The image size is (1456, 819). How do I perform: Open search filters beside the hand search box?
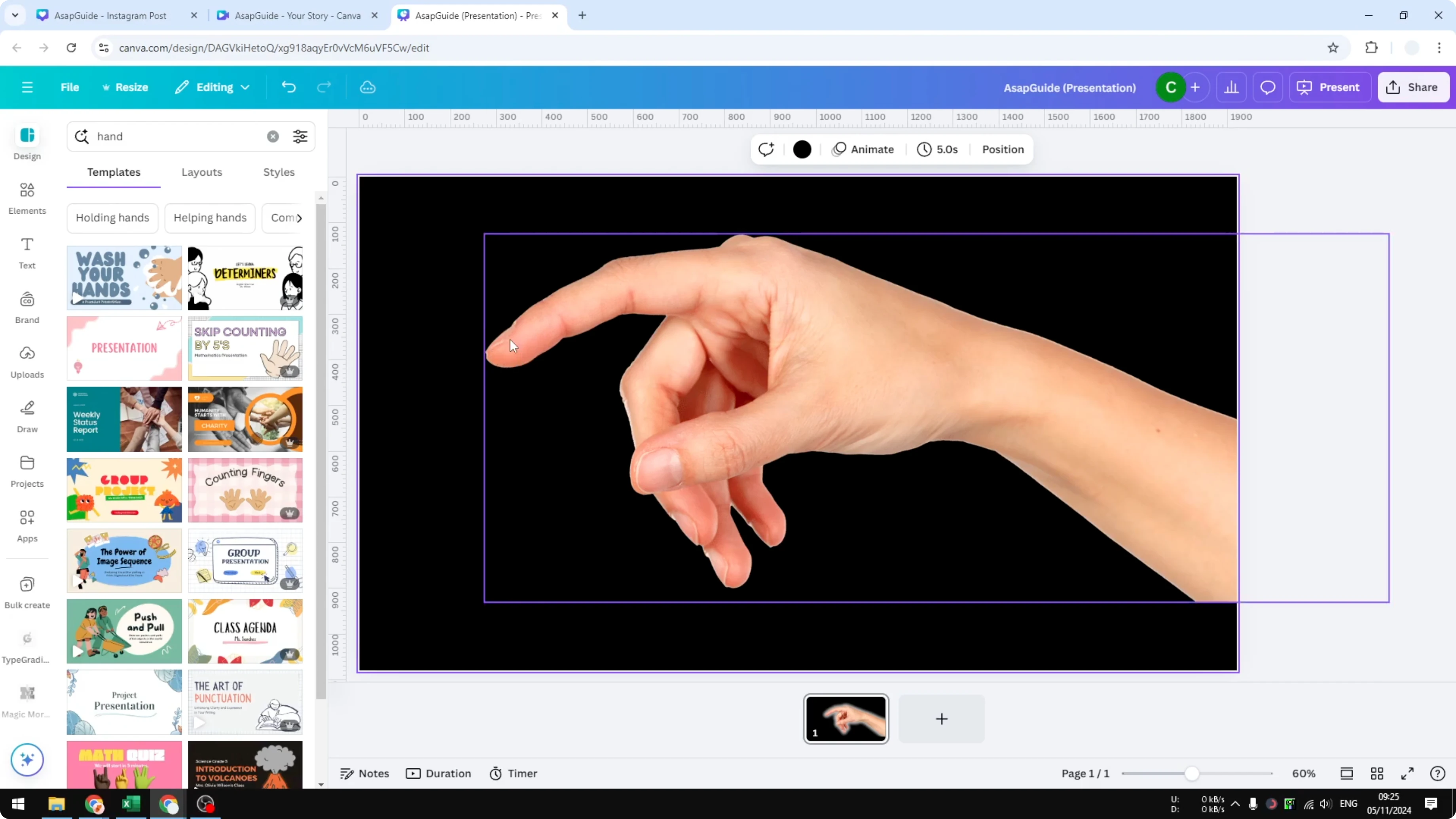pyautogui.click(x=300, y=136)
